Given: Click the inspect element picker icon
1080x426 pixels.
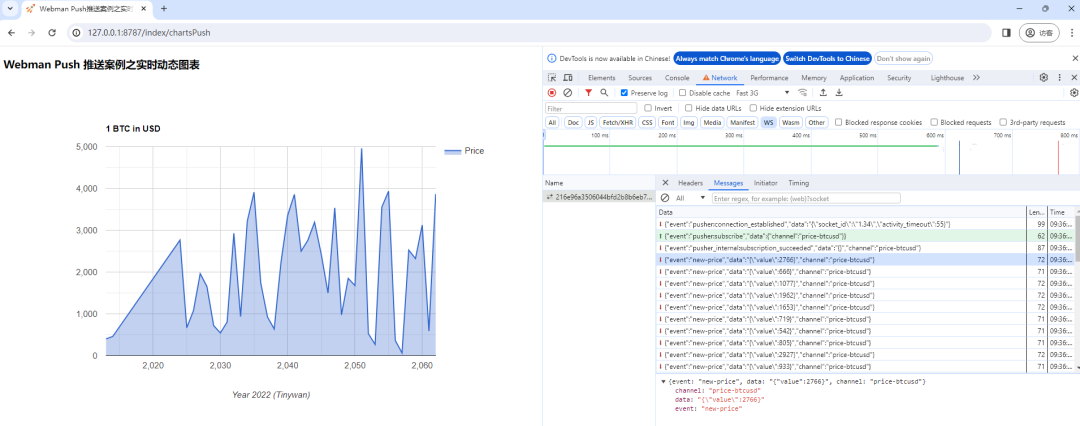Looking at the screenshot, I should click(x=552, y=78).
